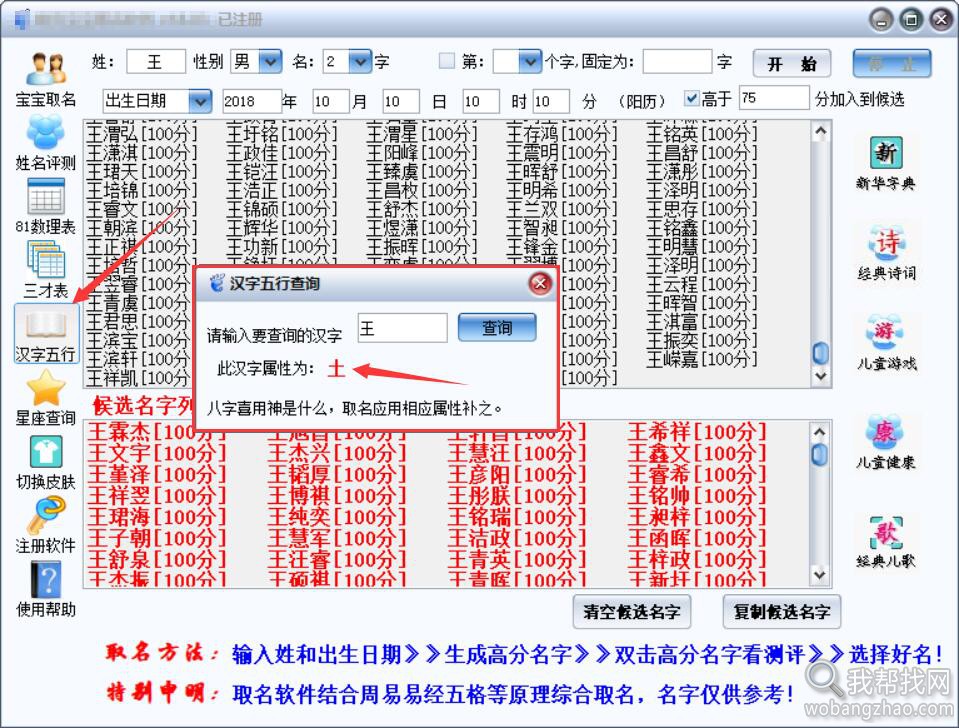Click the character query input in dialog
959x728 pixels.
[x=402, y=329]
